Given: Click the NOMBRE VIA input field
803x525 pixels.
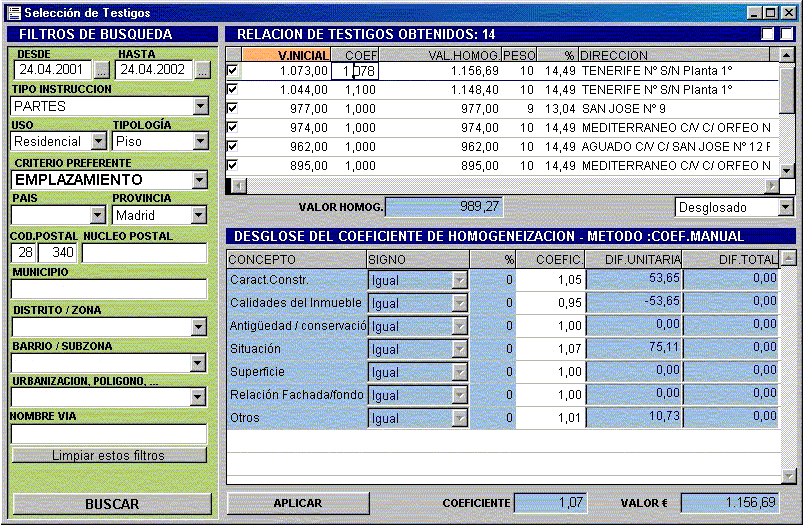Looking at the screenshot, I should point(109,434).
